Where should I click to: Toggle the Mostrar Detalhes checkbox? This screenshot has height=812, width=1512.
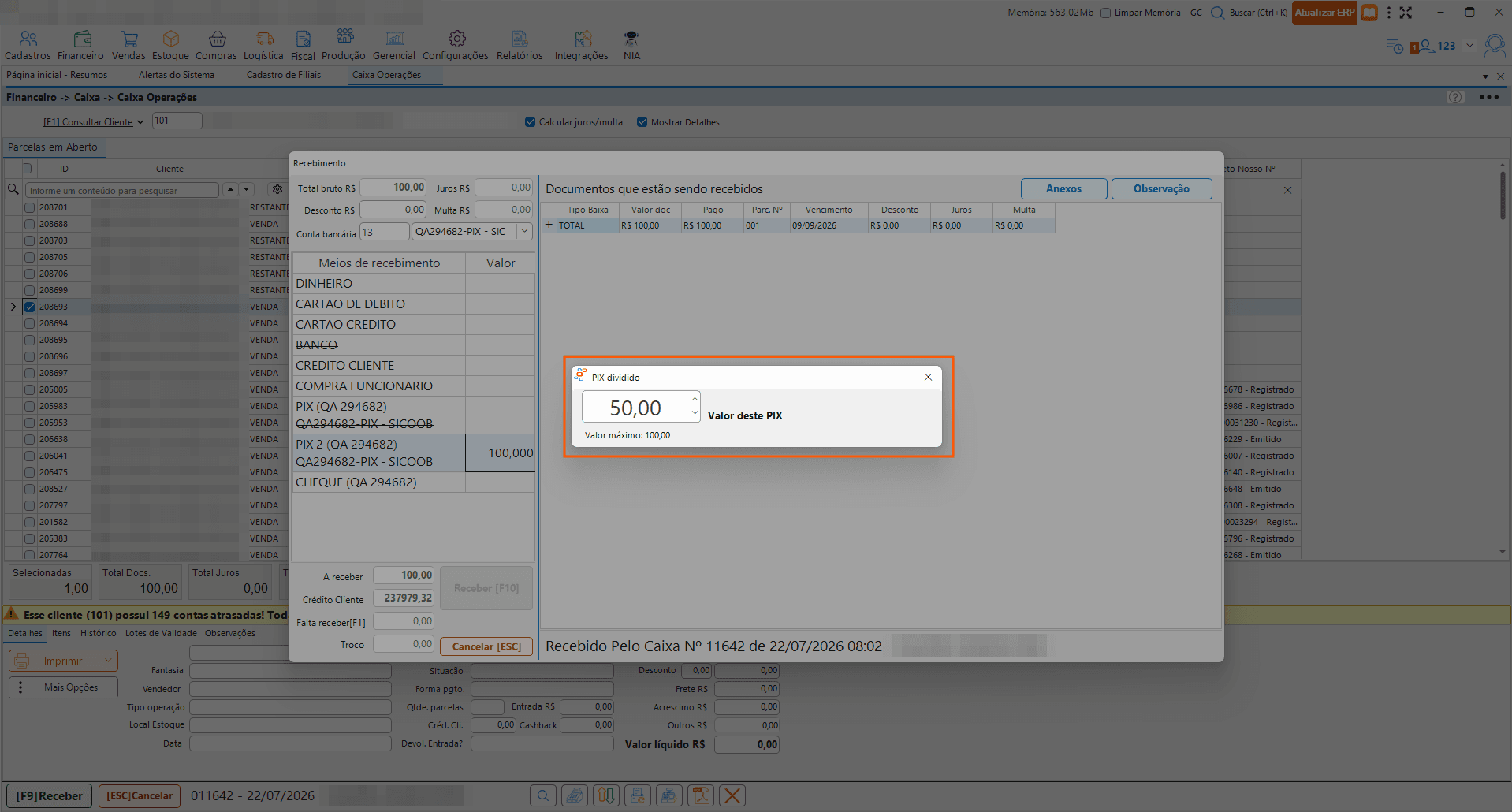(x=642, y=122)
